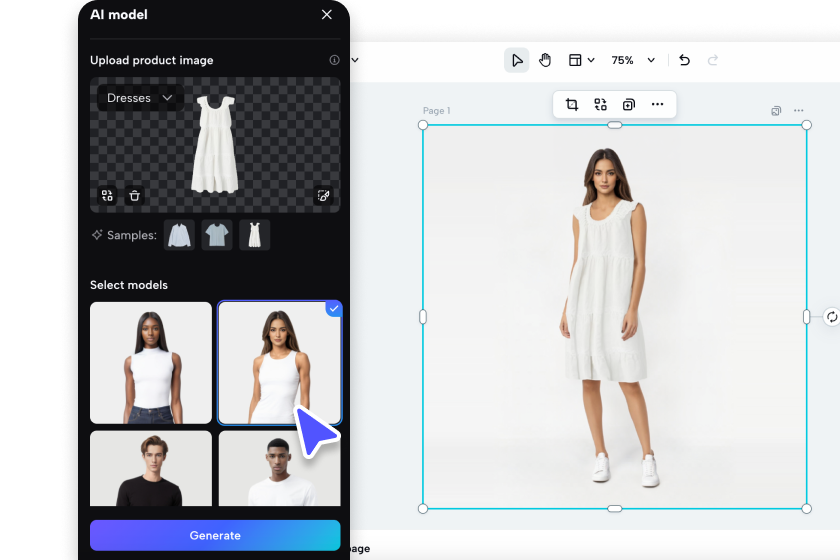The image size is (840, 560).
Task: Click the Page 1 label
Action: pos(437,110)
